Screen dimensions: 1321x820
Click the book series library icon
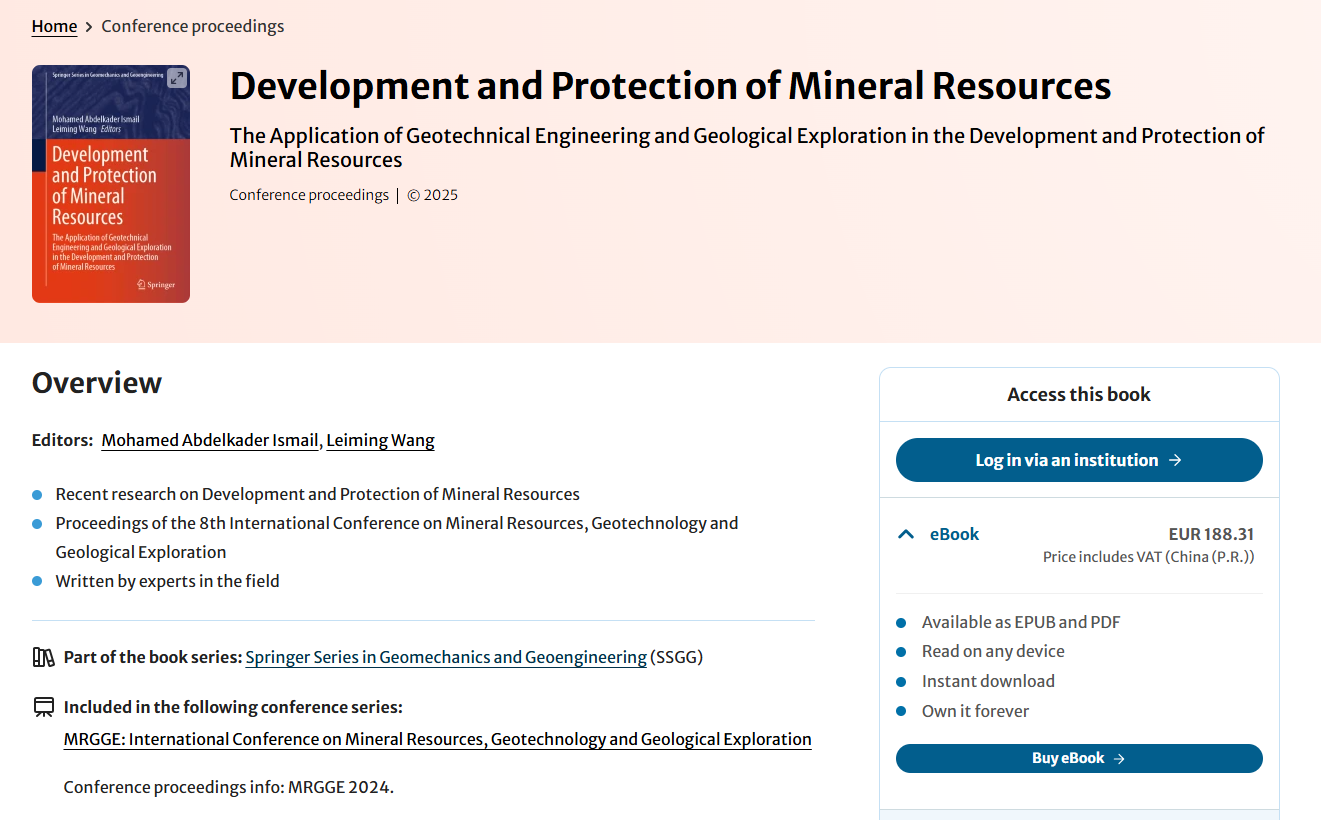(43, 657)
